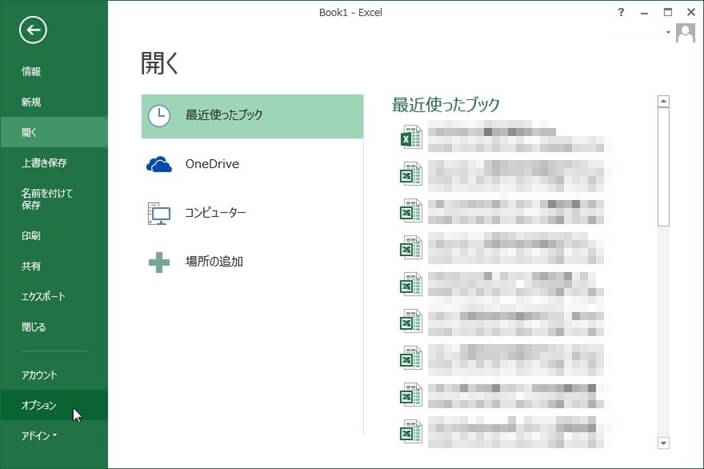Open the seventh recent workbook icon
Image resolution: width=704 pixels, height=469 pixels.
(x=411, y=358)
